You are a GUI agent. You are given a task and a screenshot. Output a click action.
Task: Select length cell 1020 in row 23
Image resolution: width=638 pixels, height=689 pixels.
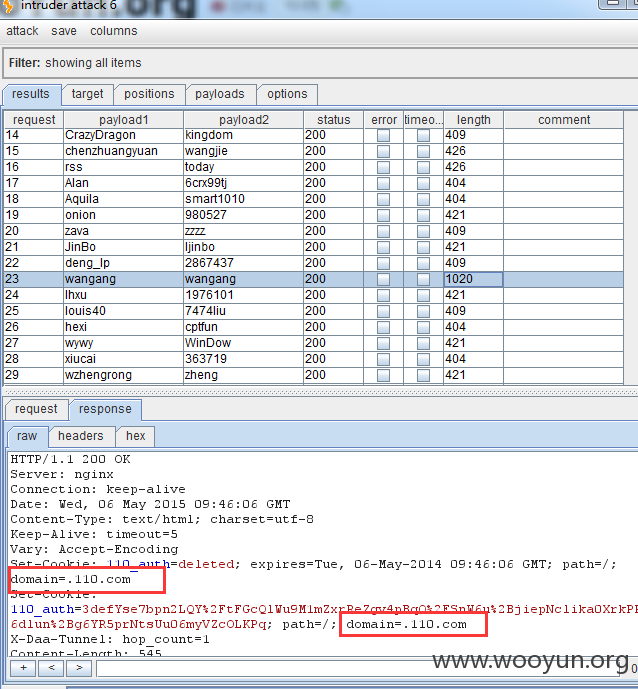pyautogui.click(x=473, y=279)
